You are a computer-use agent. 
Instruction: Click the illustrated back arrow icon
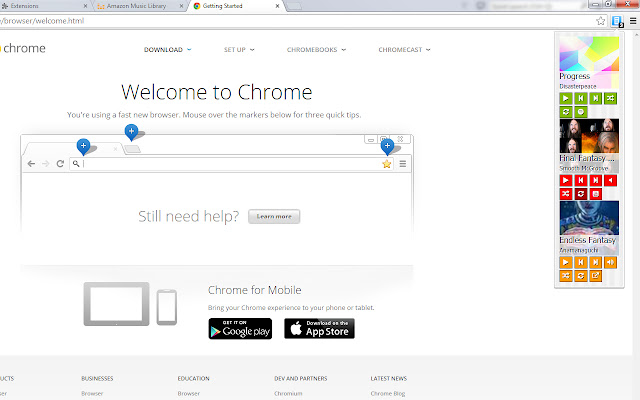(31, 164)
